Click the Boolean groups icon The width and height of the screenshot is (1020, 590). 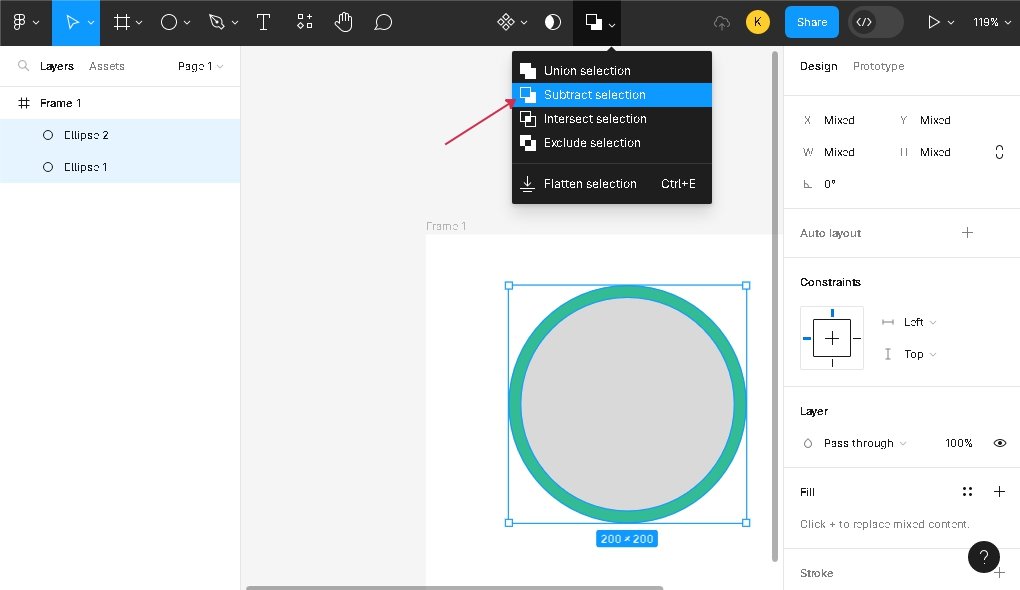[593, 22]
